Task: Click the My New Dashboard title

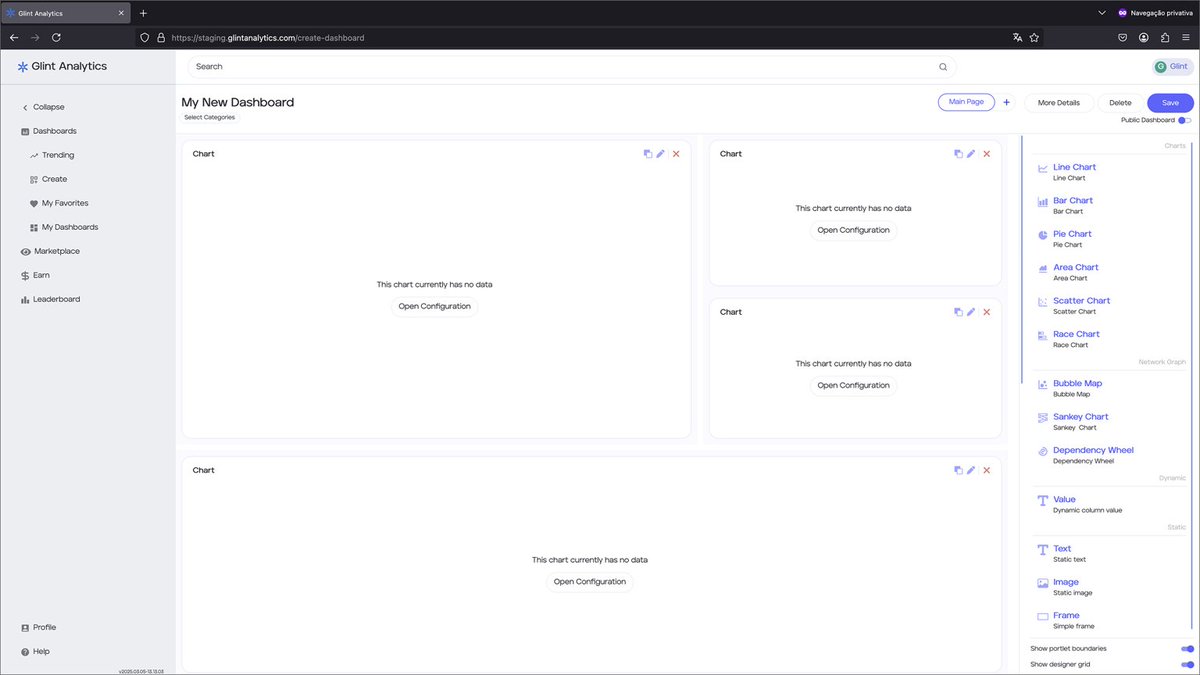Action: pyautogui.click(x=238, y=102)
